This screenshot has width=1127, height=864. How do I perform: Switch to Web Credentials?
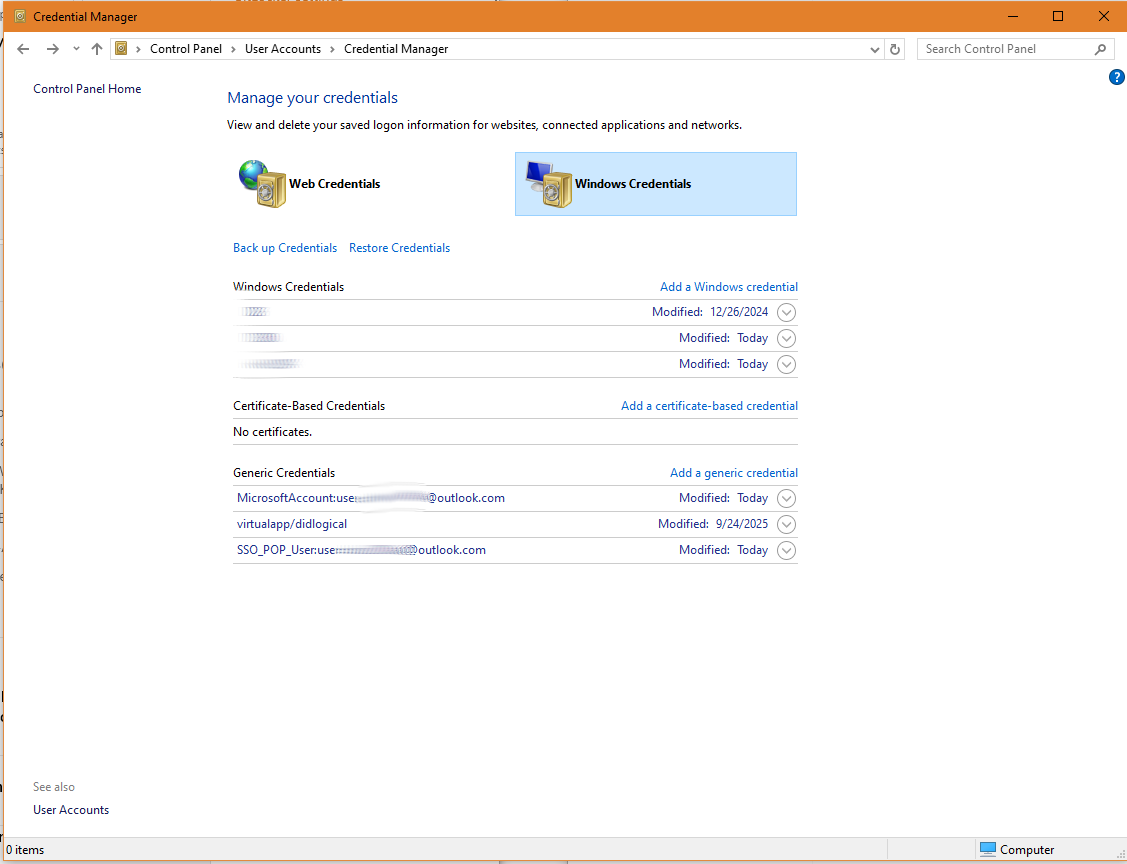(x=334, y=183)
